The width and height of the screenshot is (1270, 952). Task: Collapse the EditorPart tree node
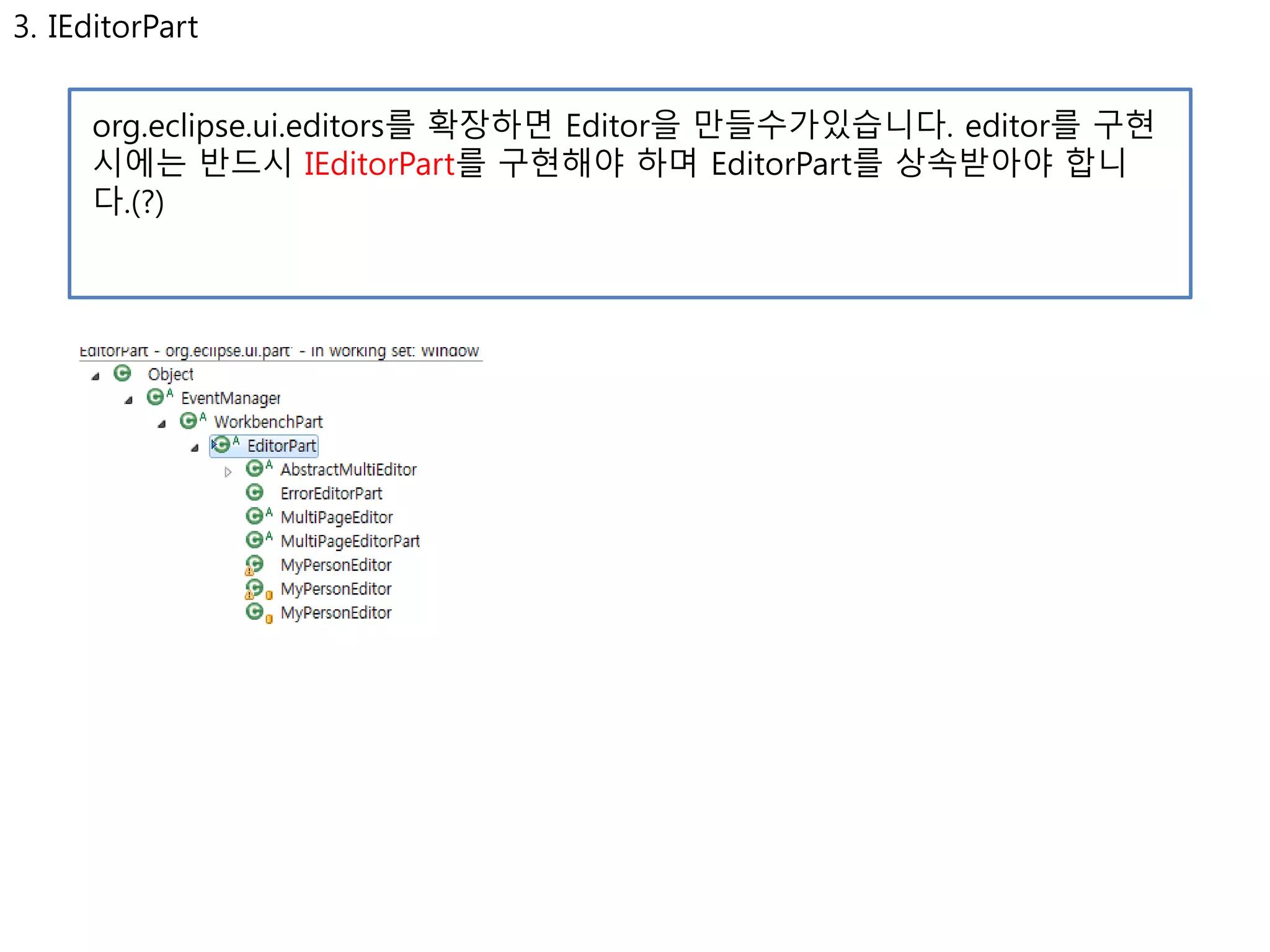coord(195,447)
